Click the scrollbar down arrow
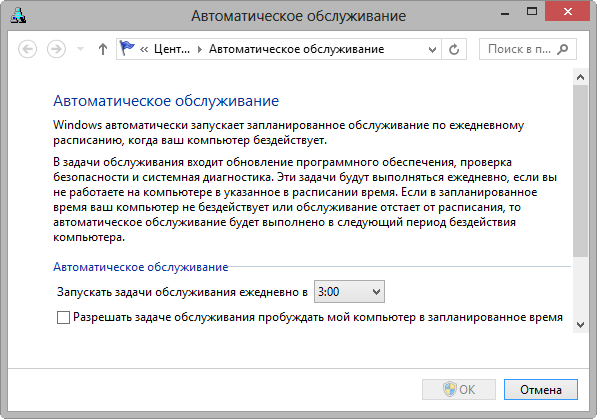The width and height of the screenshot is (597, 419). coord(580,325)
